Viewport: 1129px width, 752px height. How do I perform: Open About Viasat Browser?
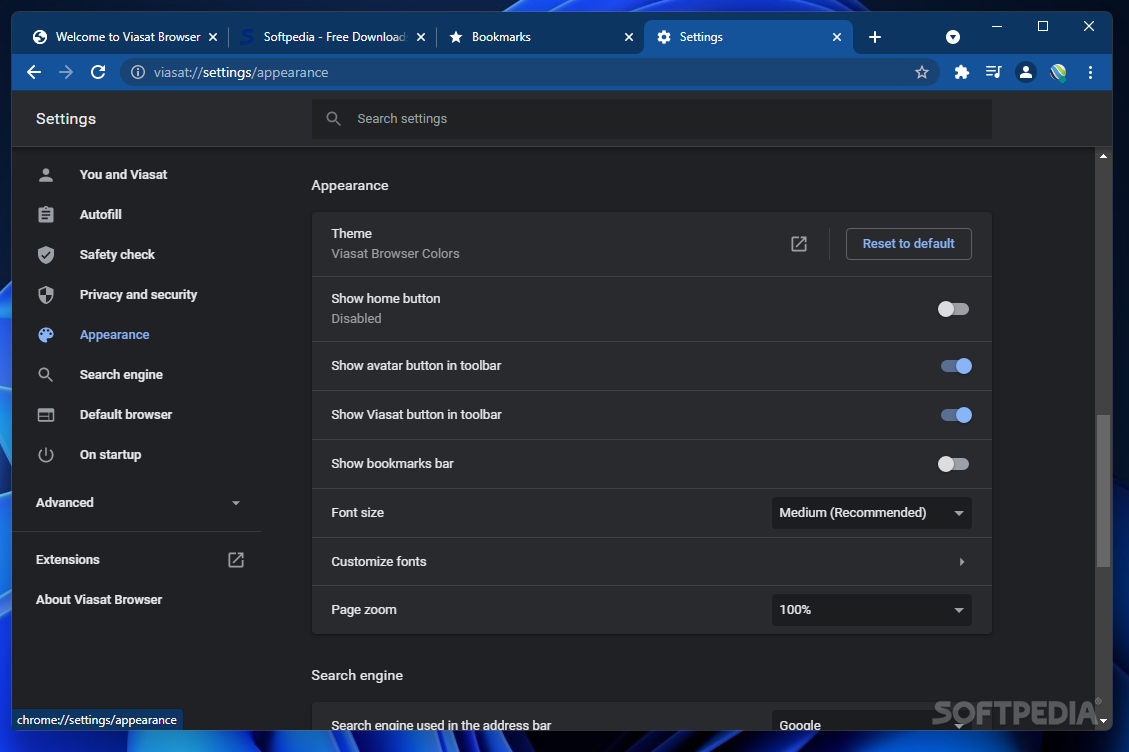point(99,599)
